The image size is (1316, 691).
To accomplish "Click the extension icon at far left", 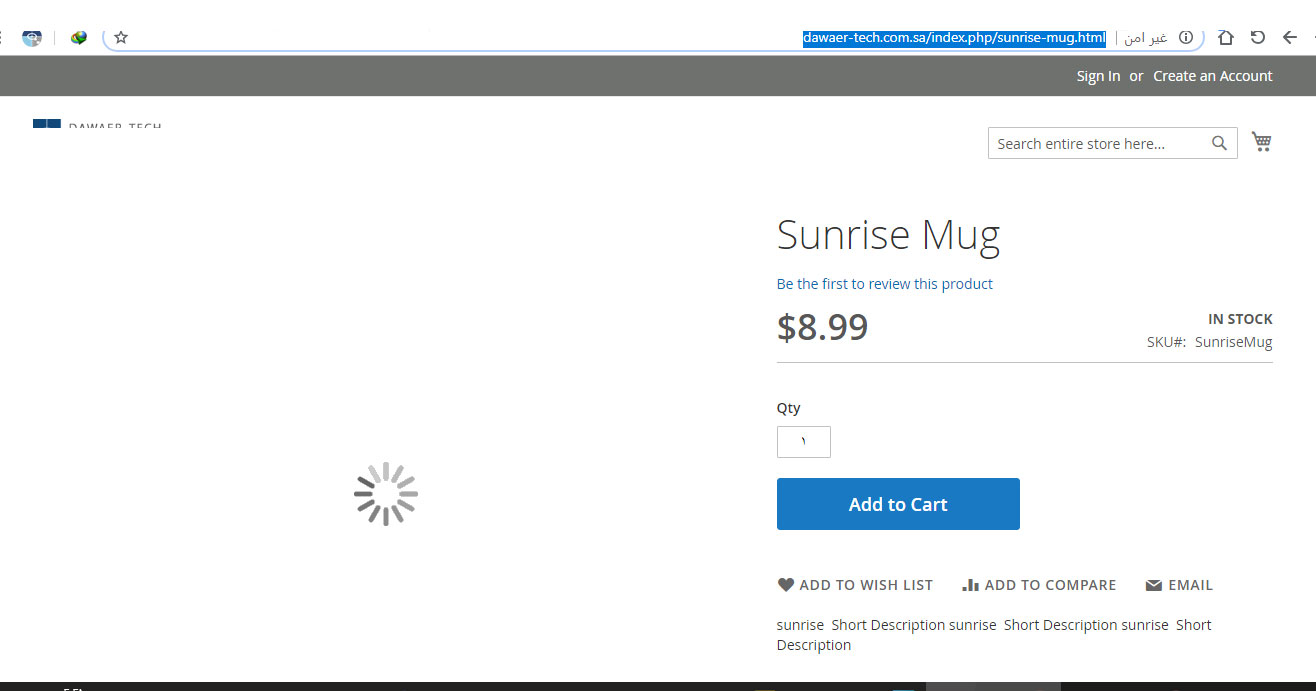I will click(x=32, y=38).
